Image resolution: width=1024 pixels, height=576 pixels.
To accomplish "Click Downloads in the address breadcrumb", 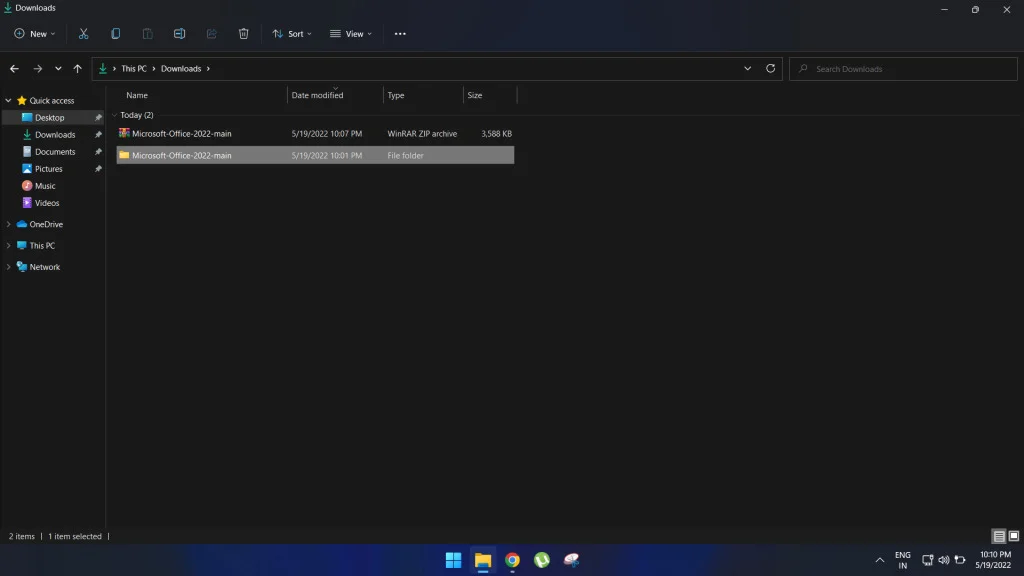I will click(x=181, y=69).
